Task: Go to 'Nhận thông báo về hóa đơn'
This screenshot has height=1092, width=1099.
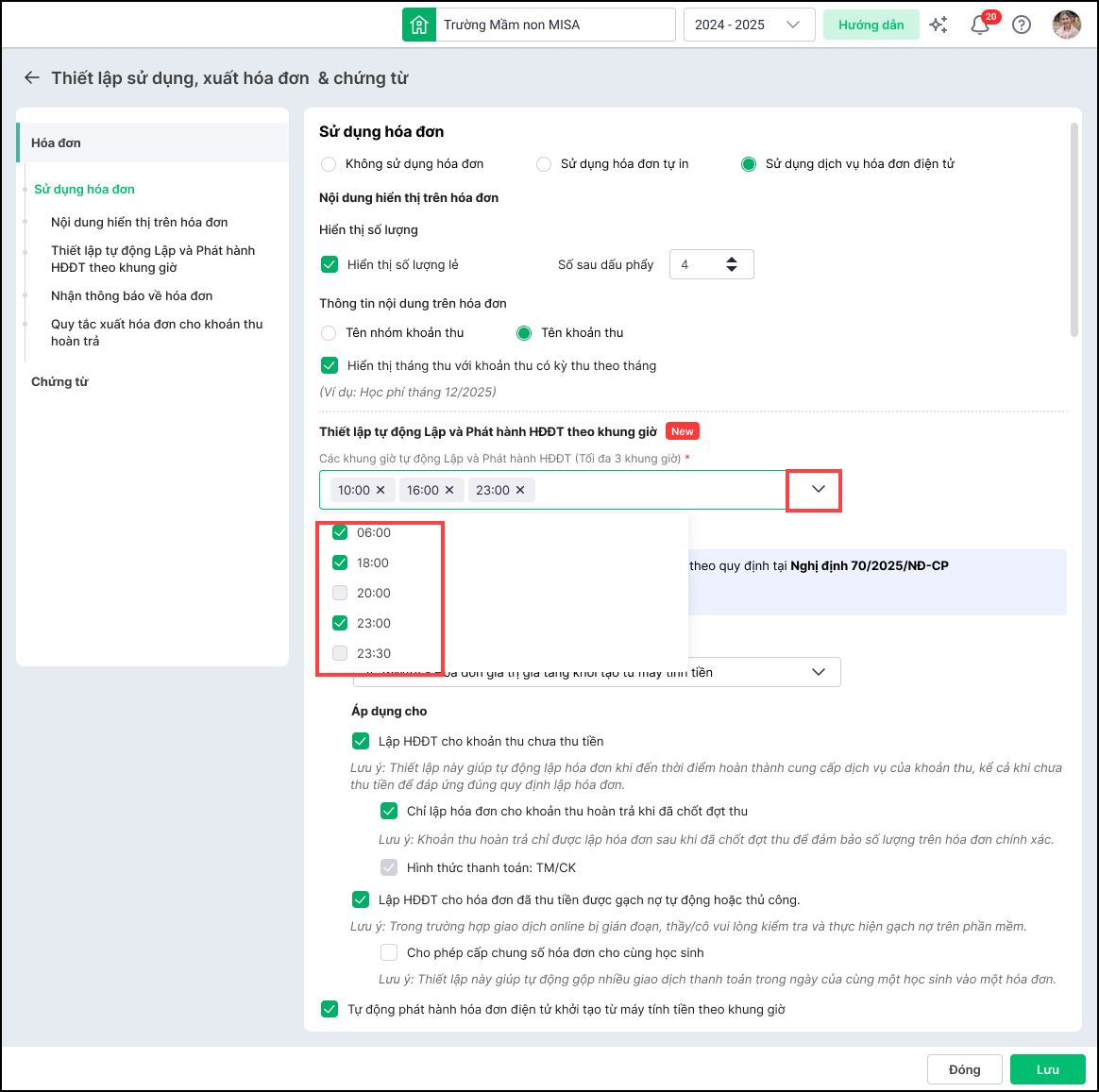Action: (x=131, y=295)
